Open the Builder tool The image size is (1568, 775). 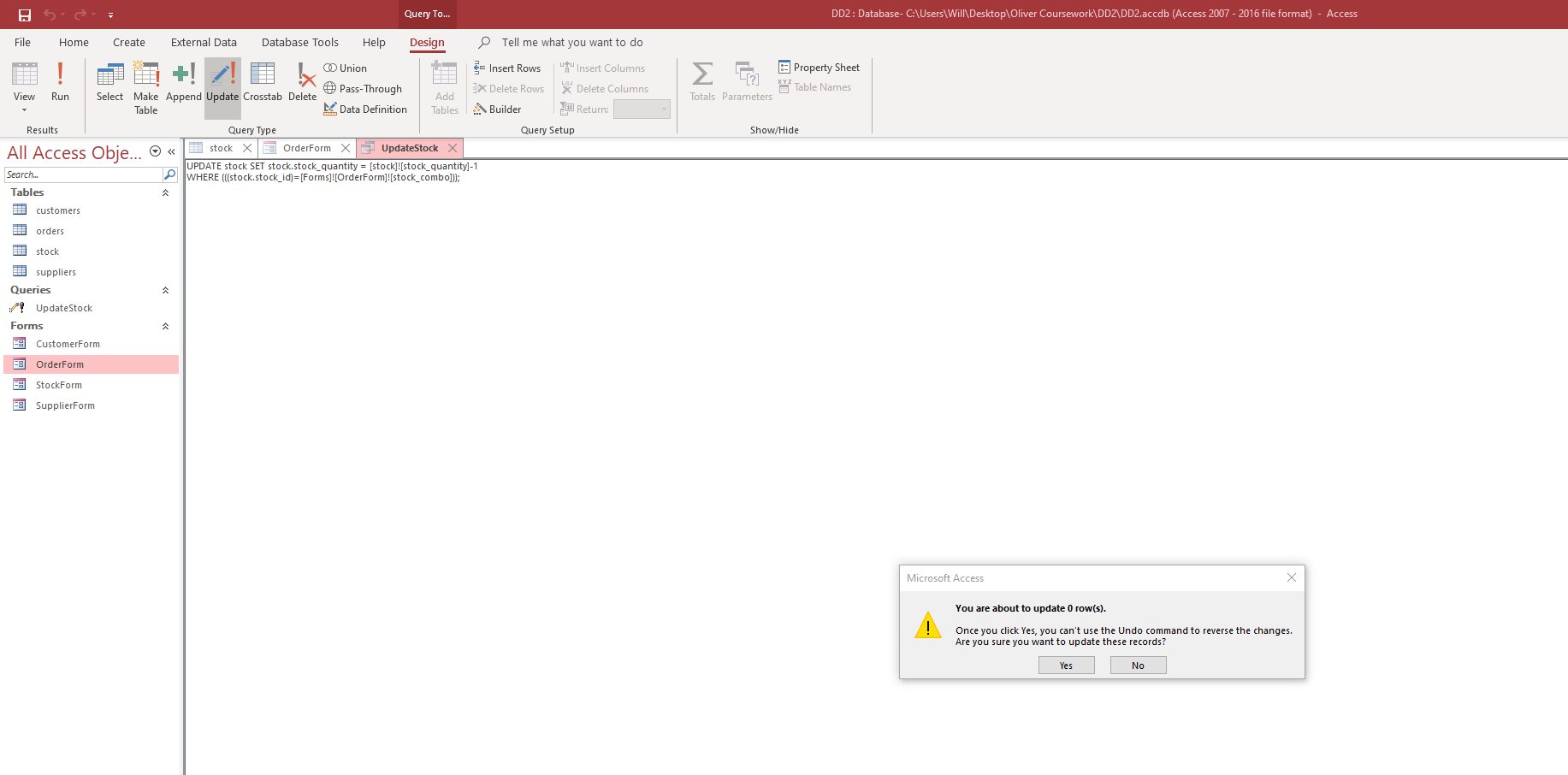tap(497, 109)
